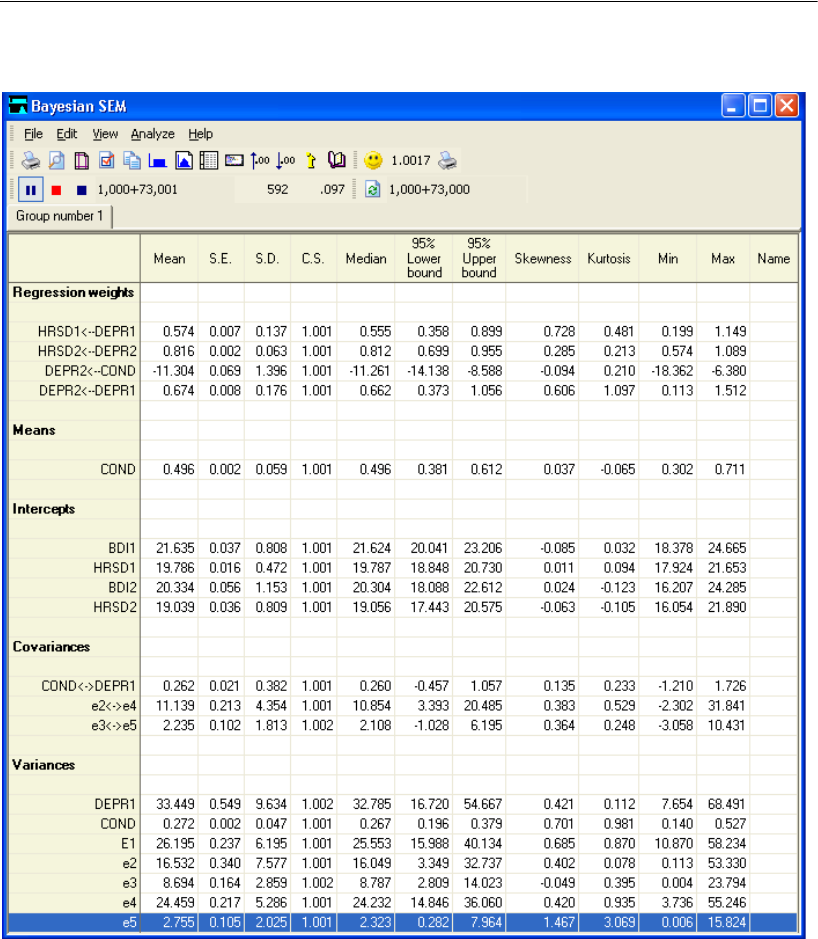Pause the MCMC sampling

pos(30,189)
